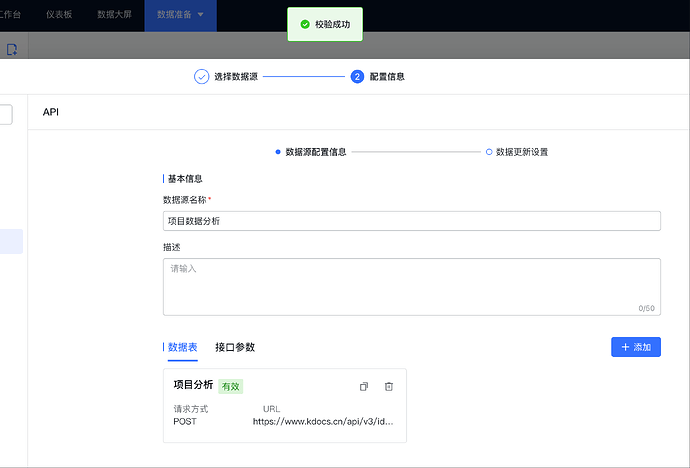The height and width of the screenshot is (468, 690).
Task: Focus the 描述 textarea
Action: point(411,287)
